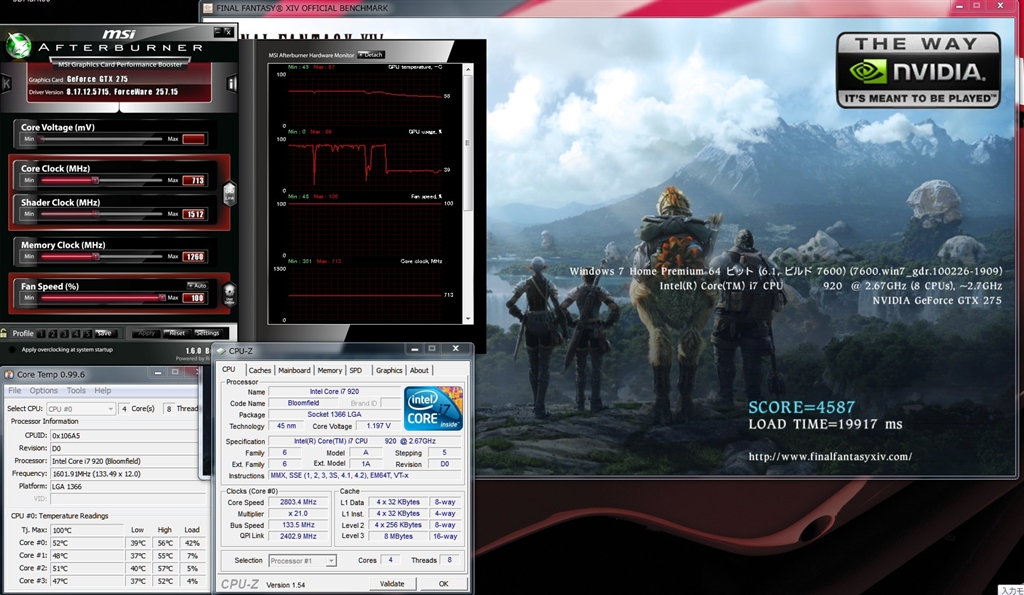Toggle the fan speed Auto button

[194, 285]
